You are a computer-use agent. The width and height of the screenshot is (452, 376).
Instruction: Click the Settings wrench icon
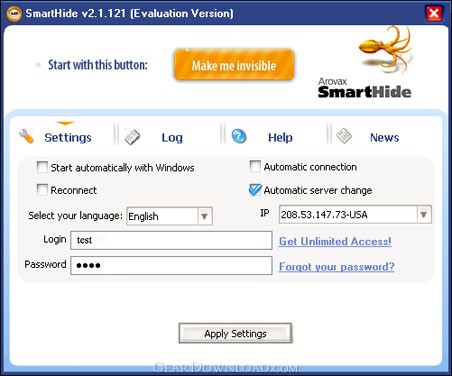(x=26, y=136)
